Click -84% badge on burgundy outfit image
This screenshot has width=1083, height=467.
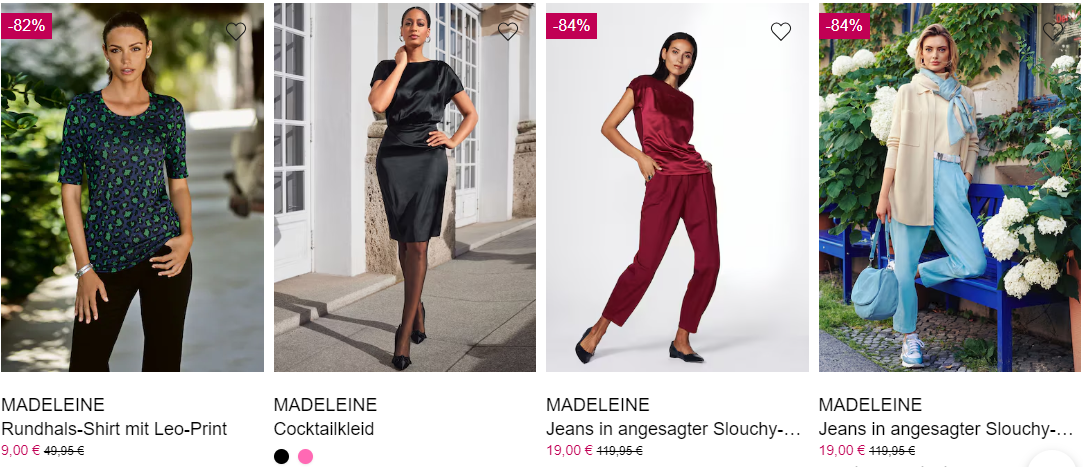click(x=572, y=26)
